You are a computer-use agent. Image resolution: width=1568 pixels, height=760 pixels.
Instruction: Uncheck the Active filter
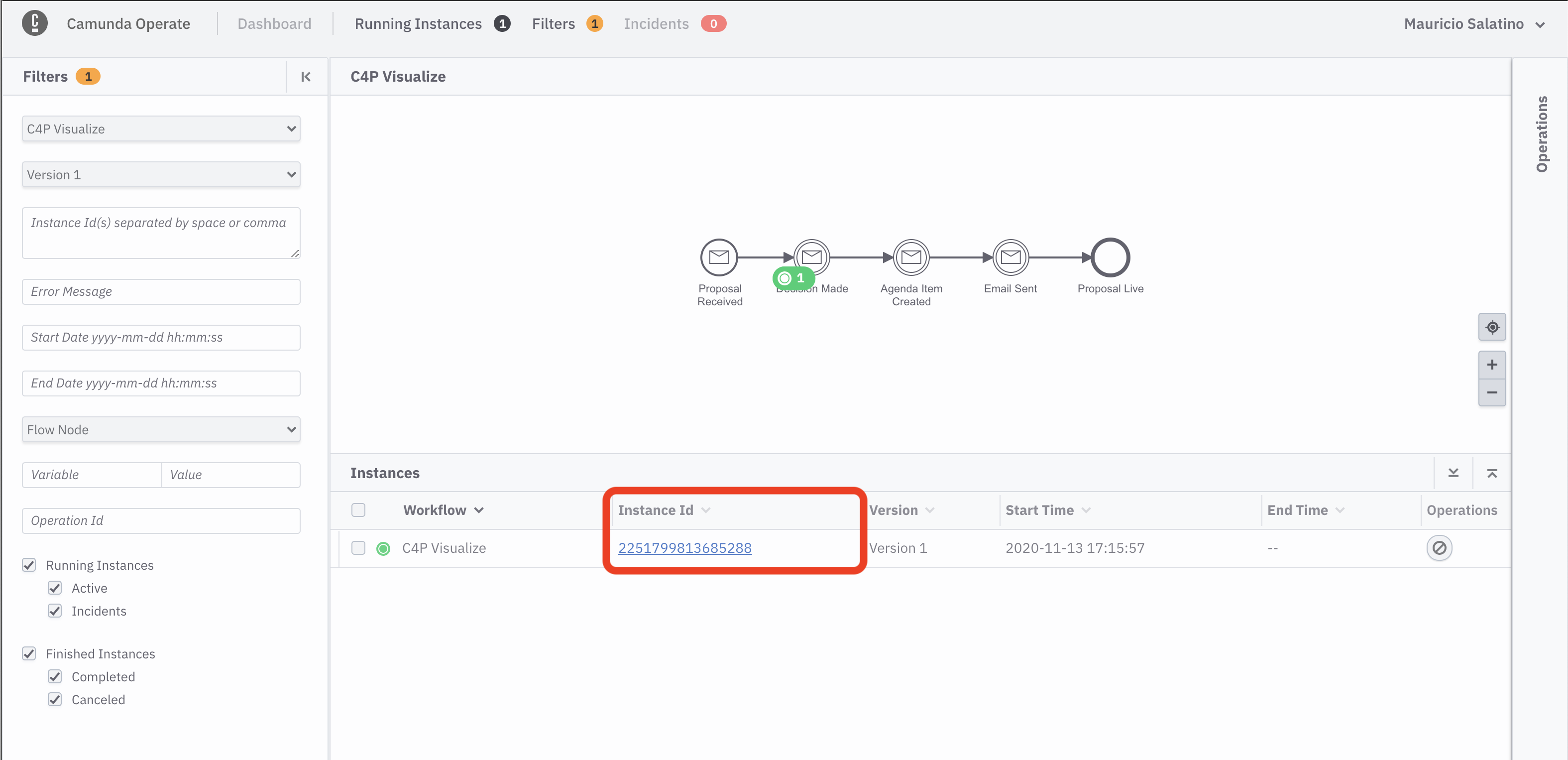coord(55,588)
